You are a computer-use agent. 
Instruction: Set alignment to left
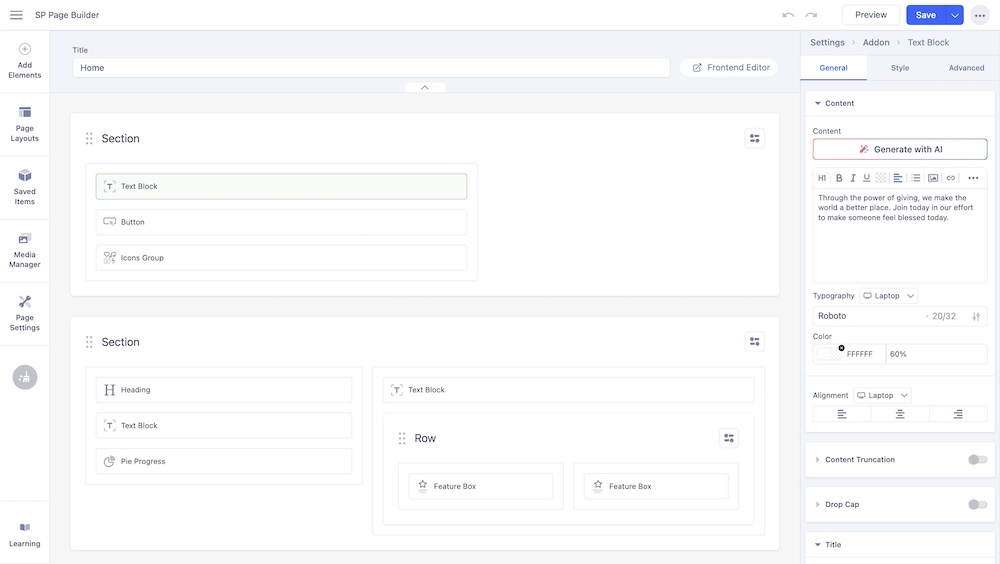pyautogui.click(x=842, y=414)
